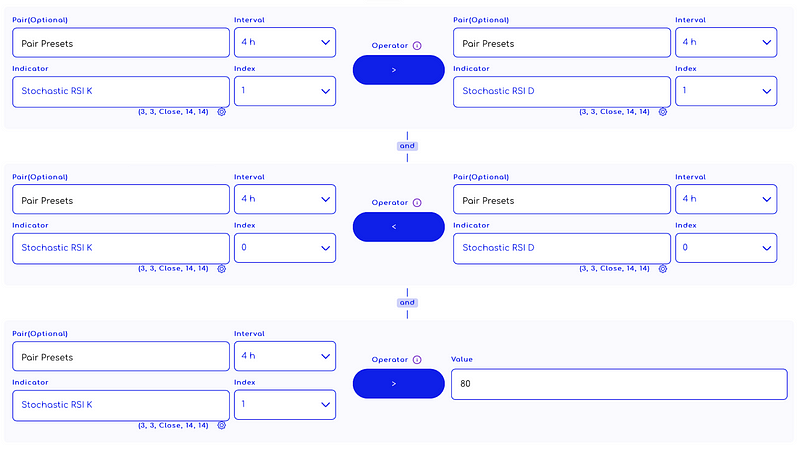Expand first condition left Interval 4 h dropdown
Screen dimensions: 800x449
click(285, 42)
